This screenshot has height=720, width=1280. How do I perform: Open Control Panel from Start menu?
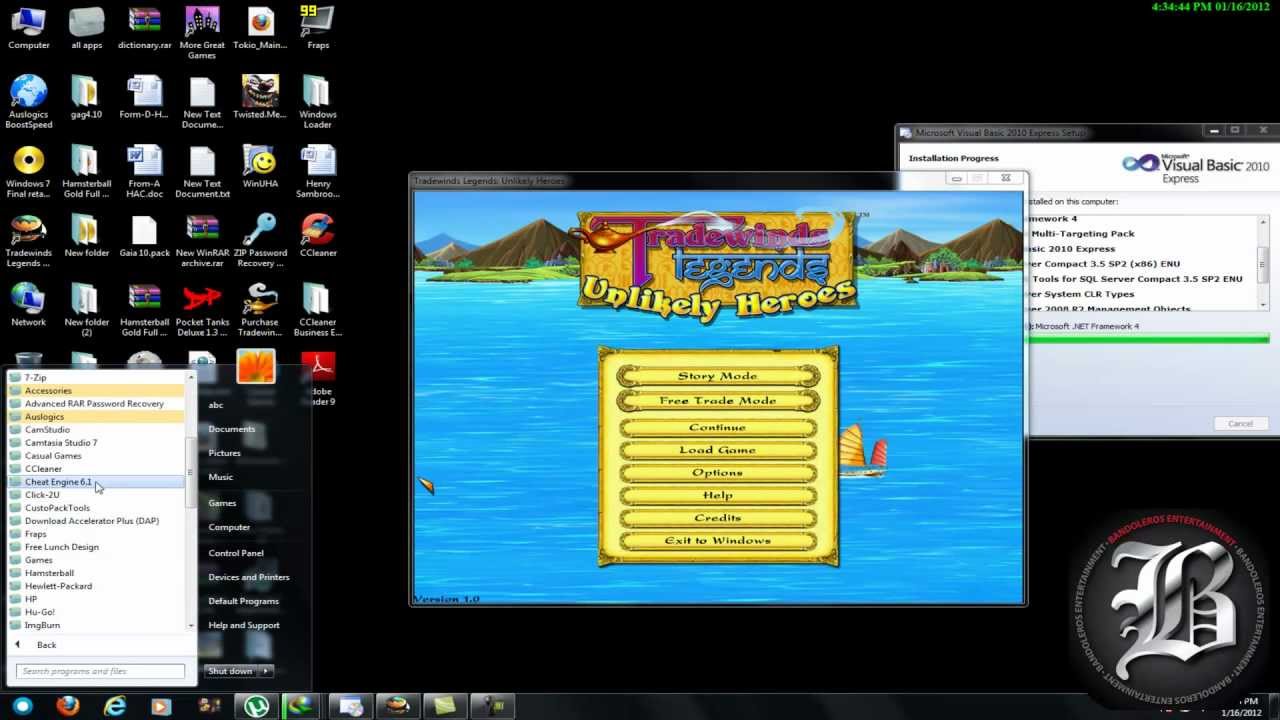(x=236, y=553)
